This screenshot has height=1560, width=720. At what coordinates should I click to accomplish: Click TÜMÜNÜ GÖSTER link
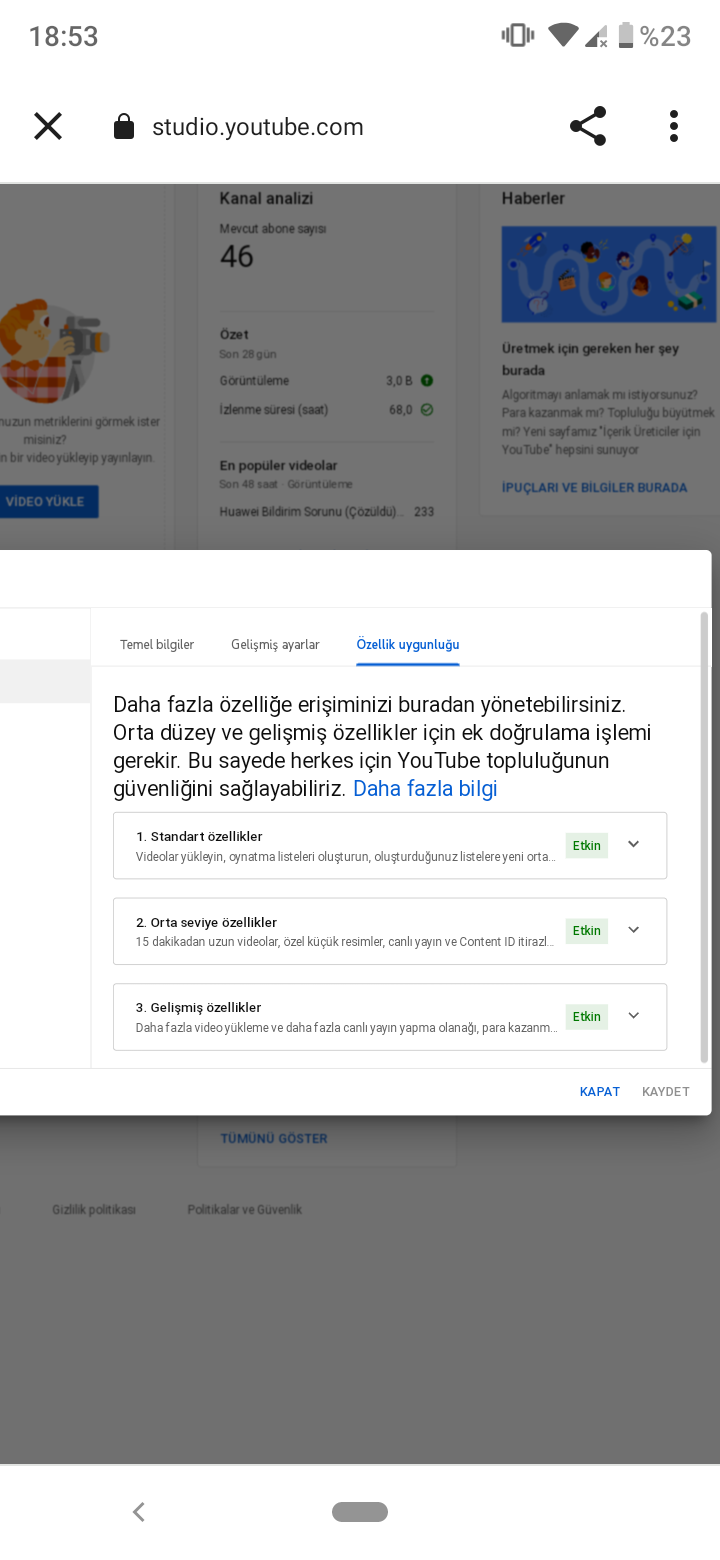tap(274, 1138)
